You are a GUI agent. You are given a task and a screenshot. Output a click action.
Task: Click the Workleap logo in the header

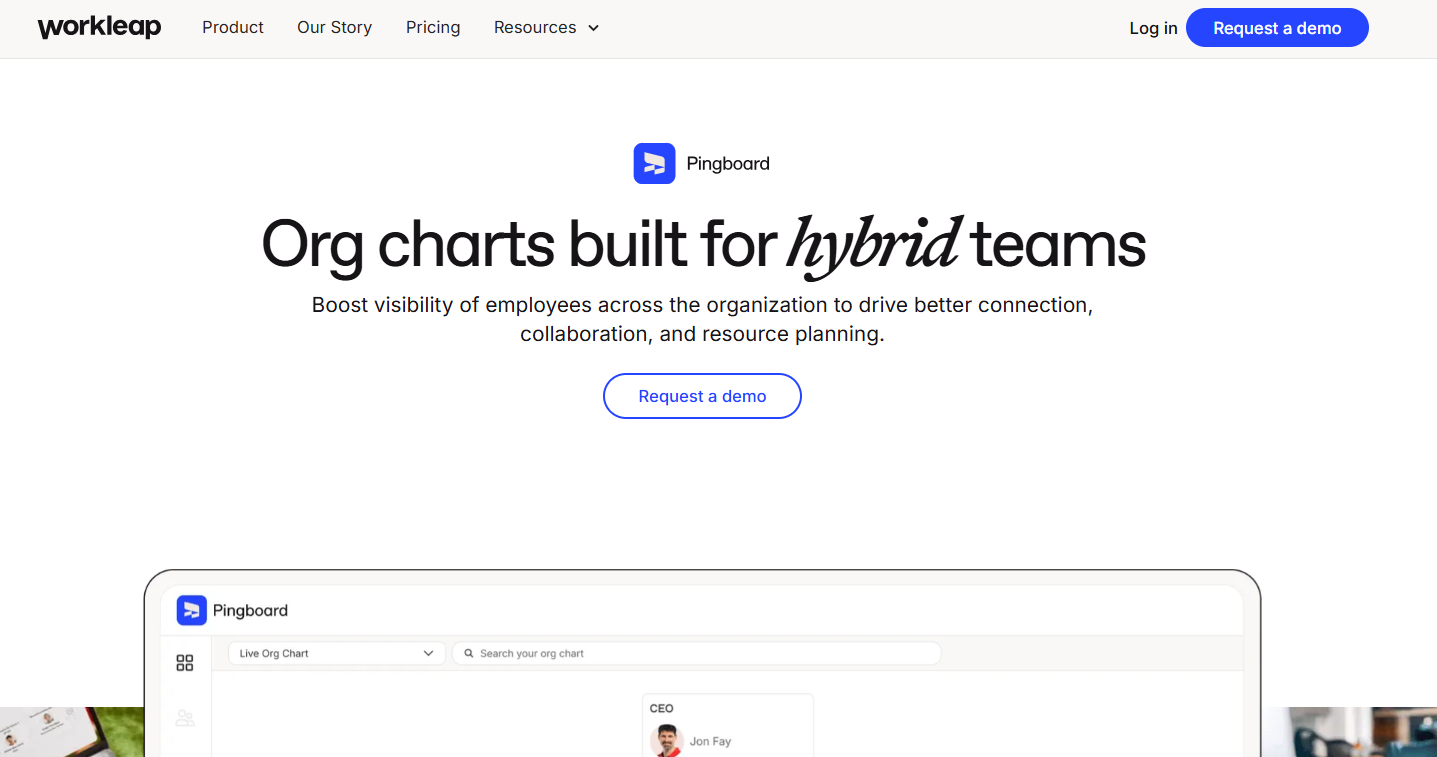coord(99,28)
